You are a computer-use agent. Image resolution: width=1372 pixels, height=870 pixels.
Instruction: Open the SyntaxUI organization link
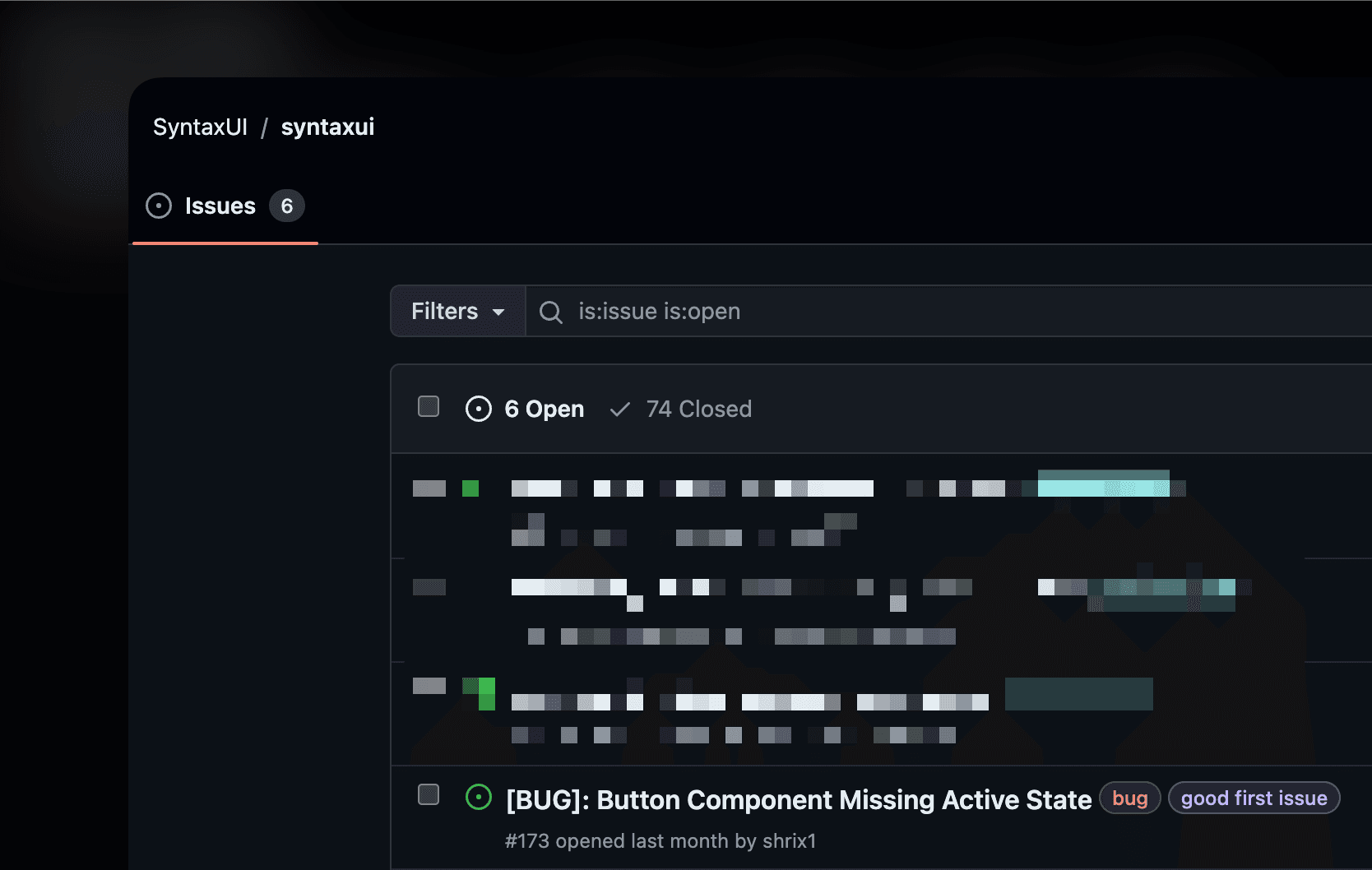point(200,127)
